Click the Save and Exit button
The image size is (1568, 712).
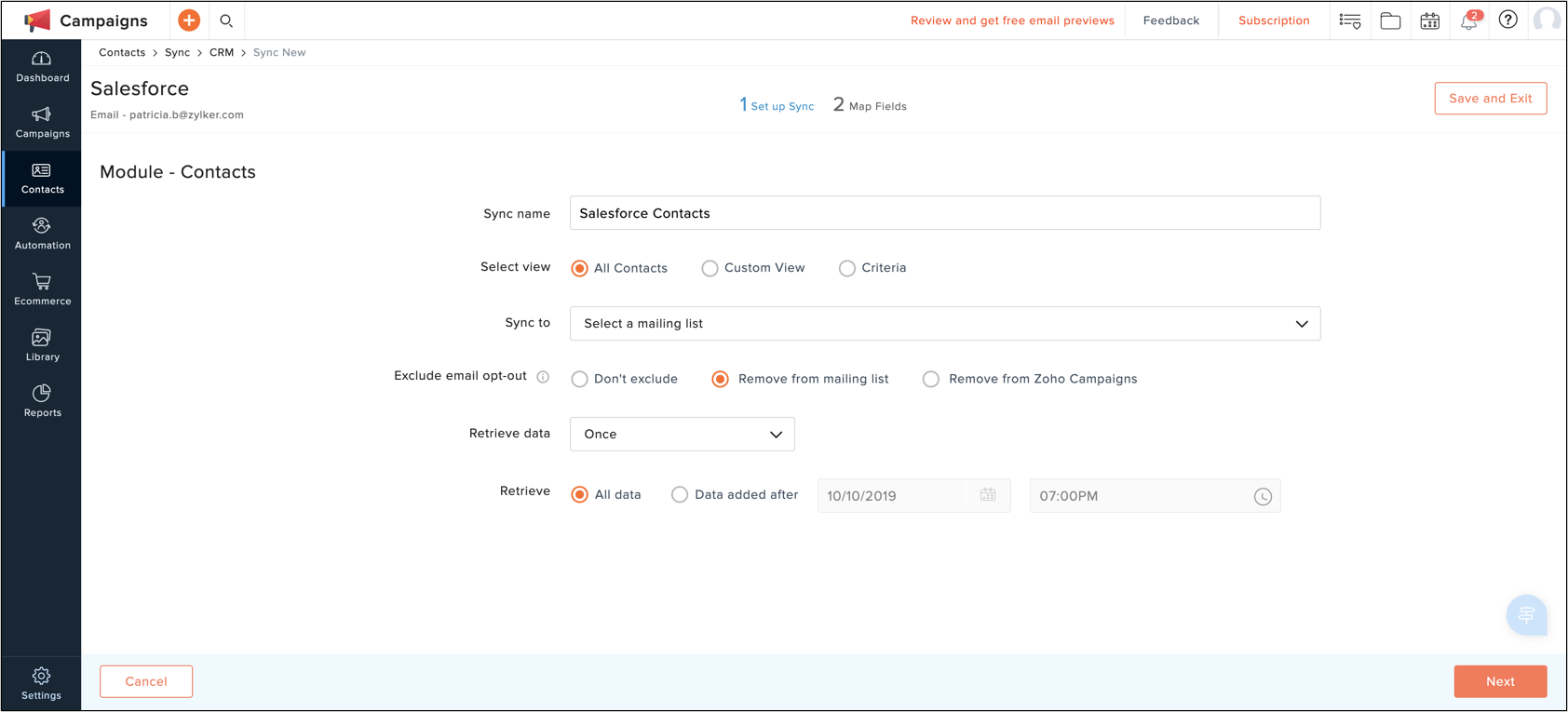pos(1491,99)
